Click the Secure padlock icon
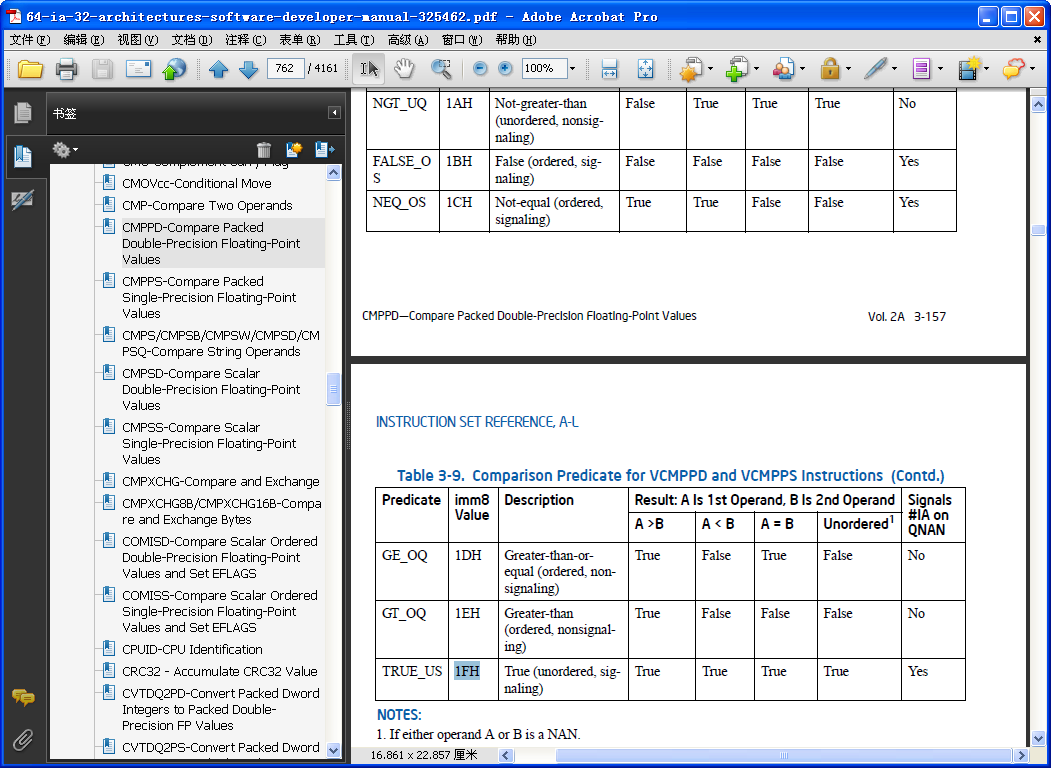 pyautogui.click(x=830, y=68)
